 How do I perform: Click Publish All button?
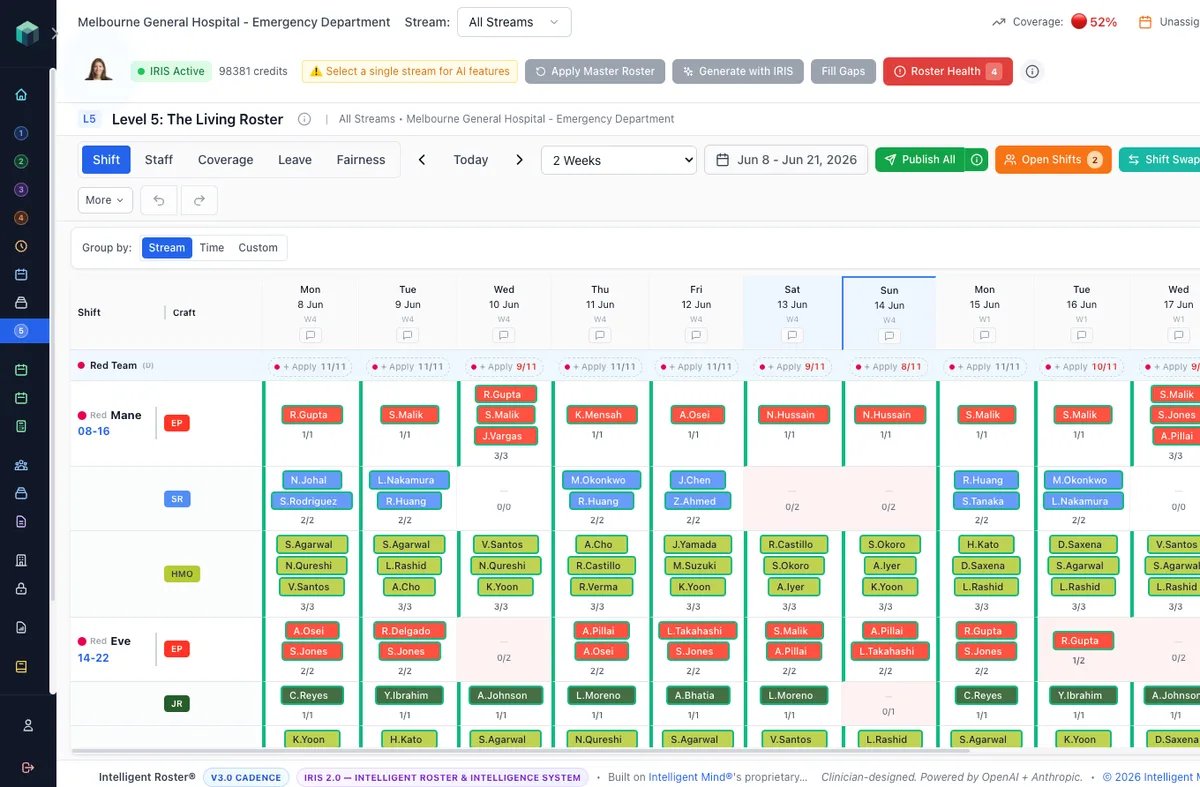[x=920, y=159]
